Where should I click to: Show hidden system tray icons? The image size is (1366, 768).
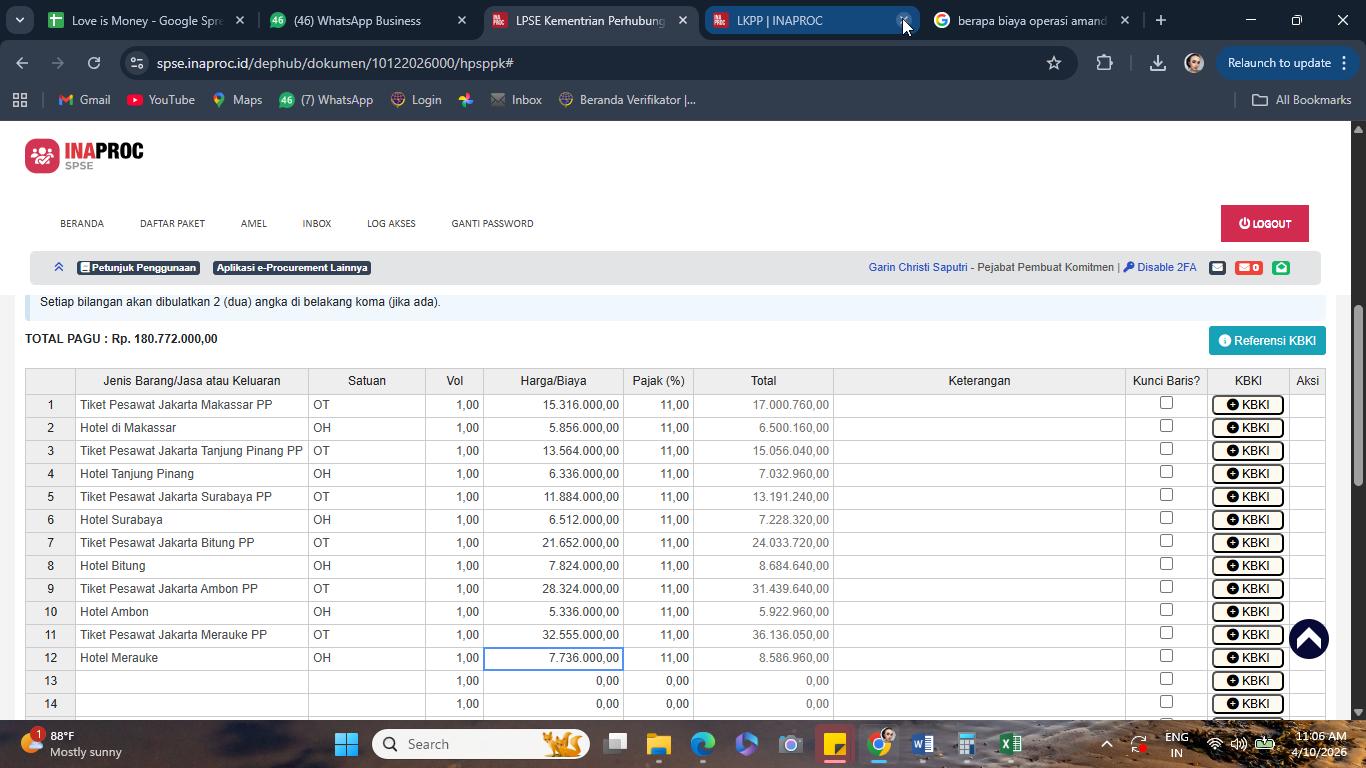(1106, 744)
